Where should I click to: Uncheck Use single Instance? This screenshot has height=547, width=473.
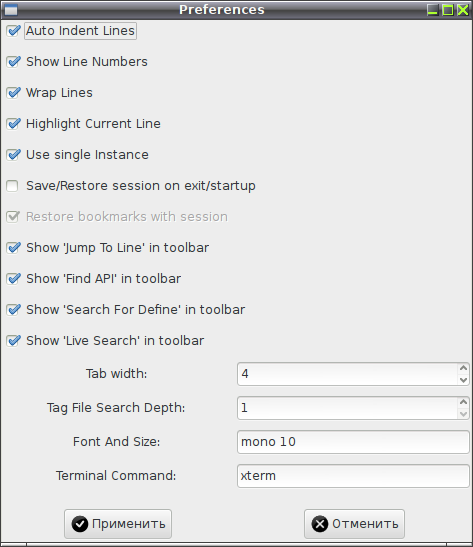click(x=13, y=155)
